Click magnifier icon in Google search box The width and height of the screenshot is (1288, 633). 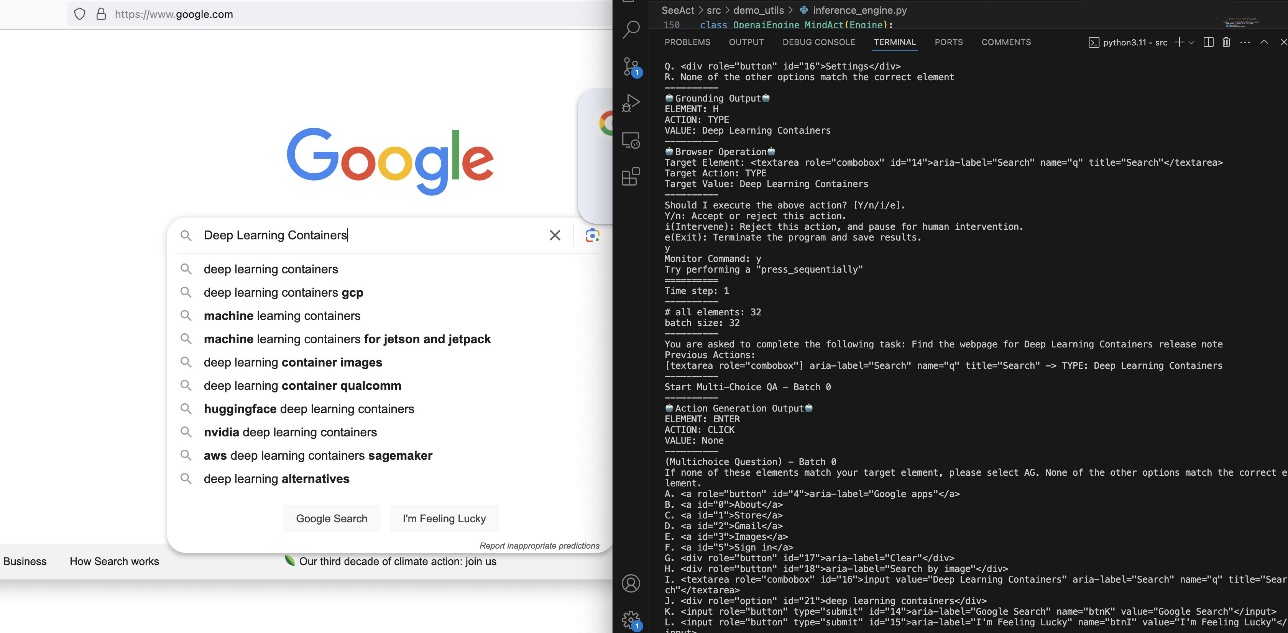click(185, 236)
